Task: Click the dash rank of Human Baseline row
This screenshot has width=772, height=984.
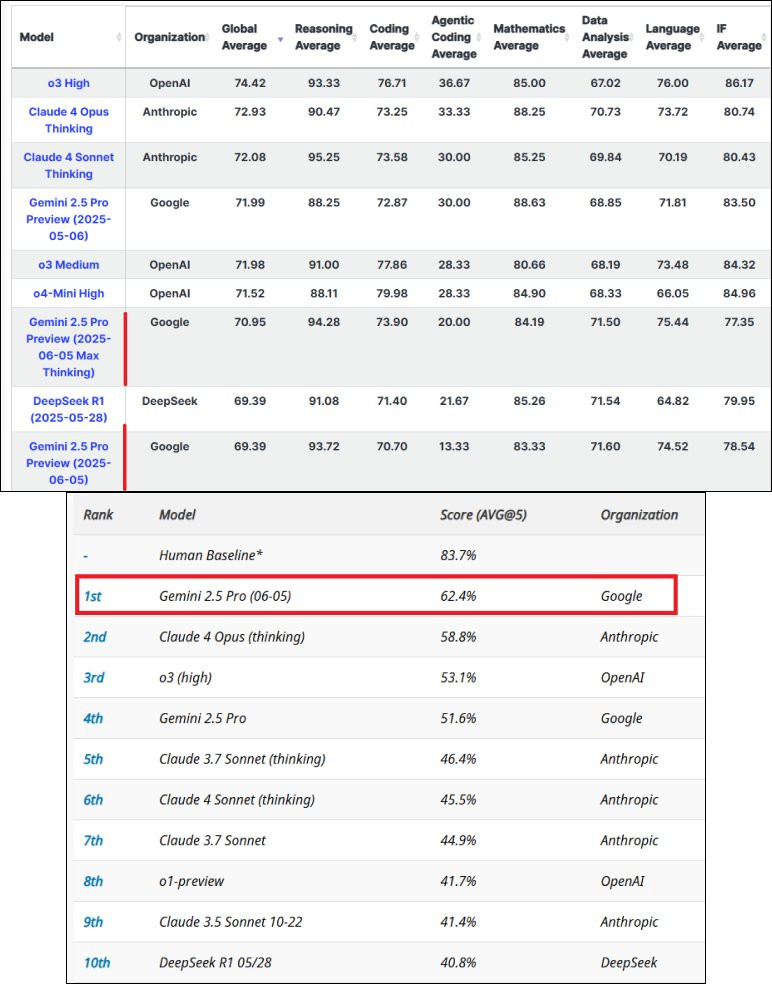Action: pos(86,556)
